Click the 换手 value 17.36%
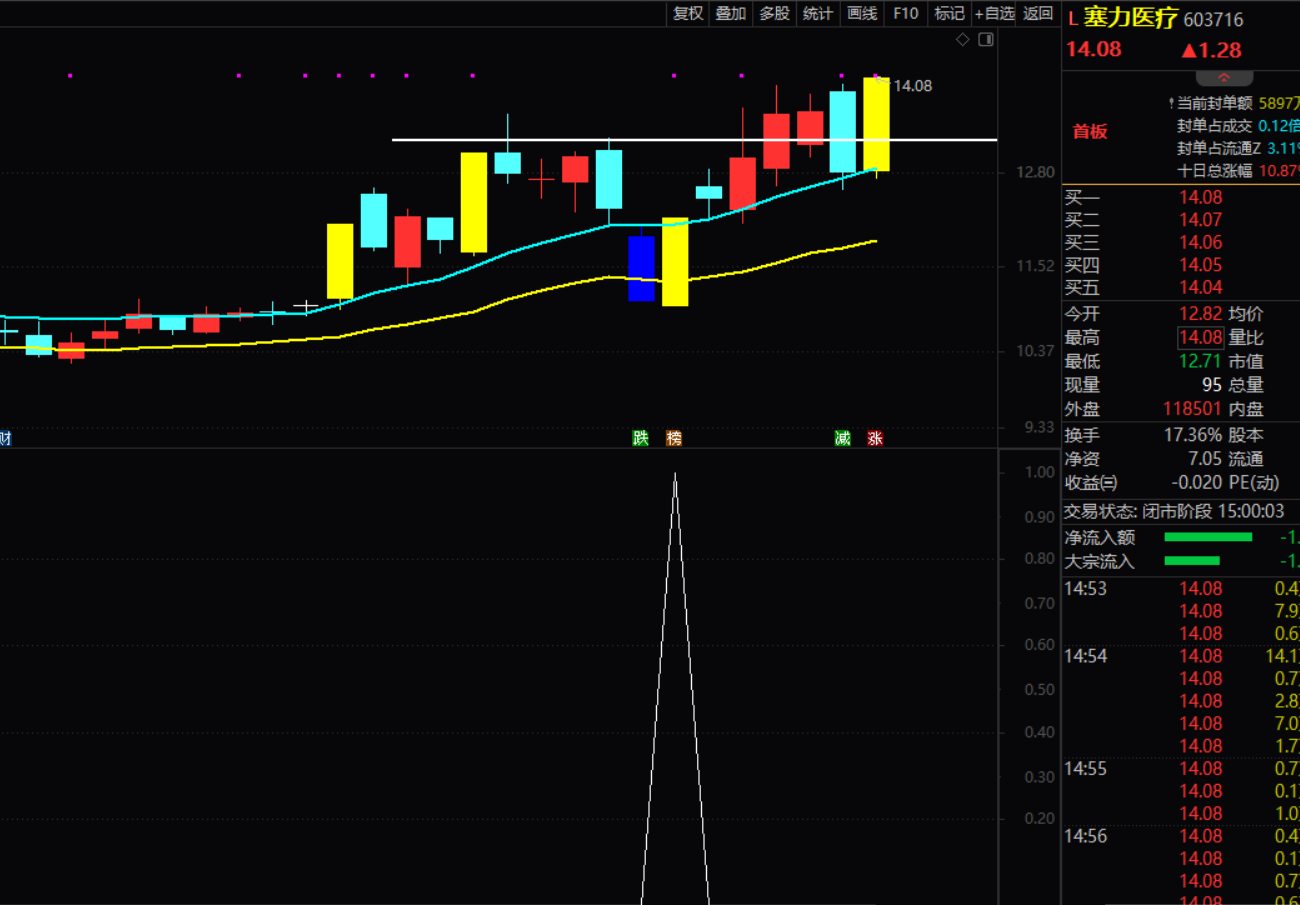 point(1193,435)
